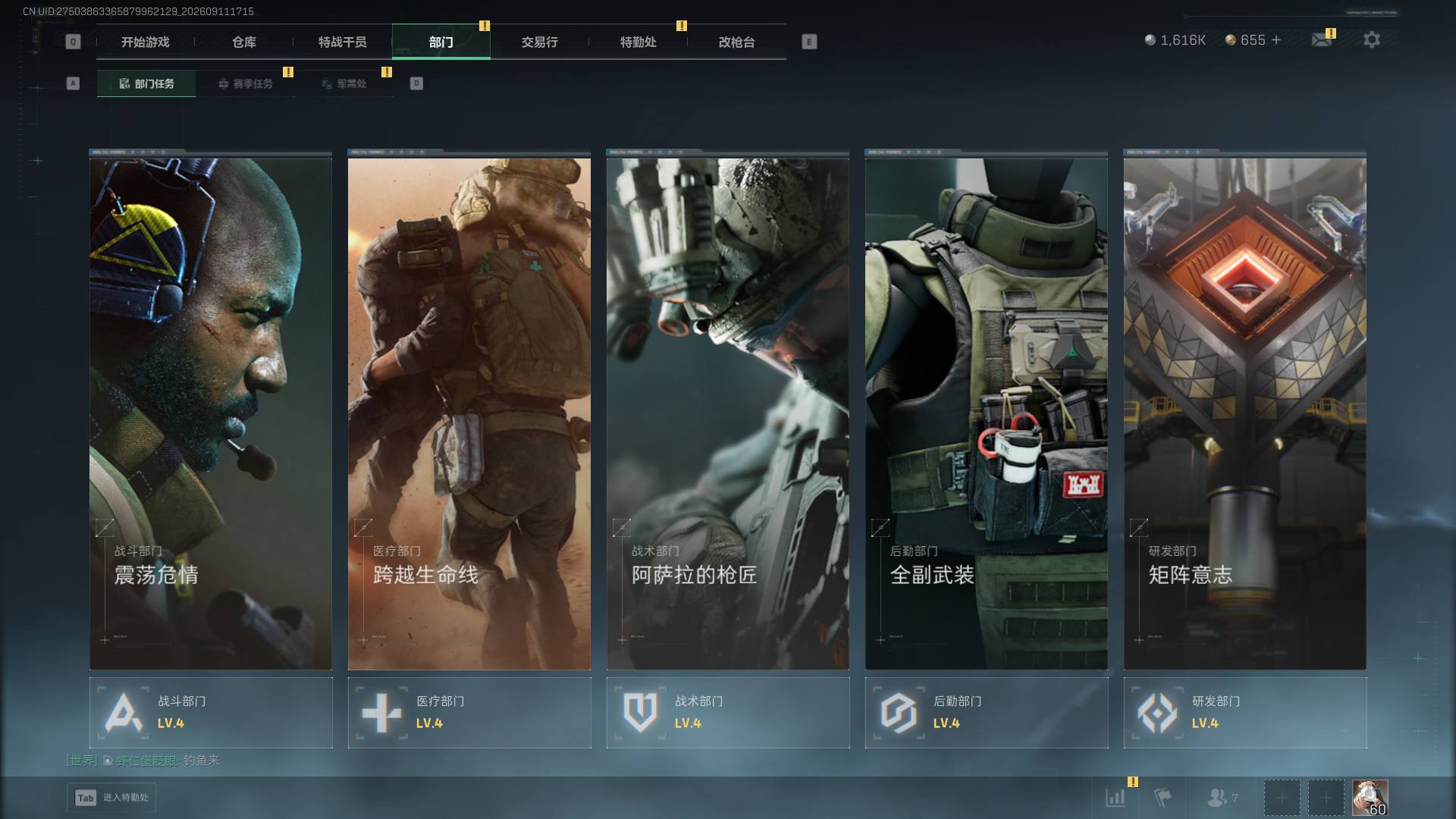Open the player avatar with level 60
This screenshot has width=1456, height=819.
click(1370, 798)
